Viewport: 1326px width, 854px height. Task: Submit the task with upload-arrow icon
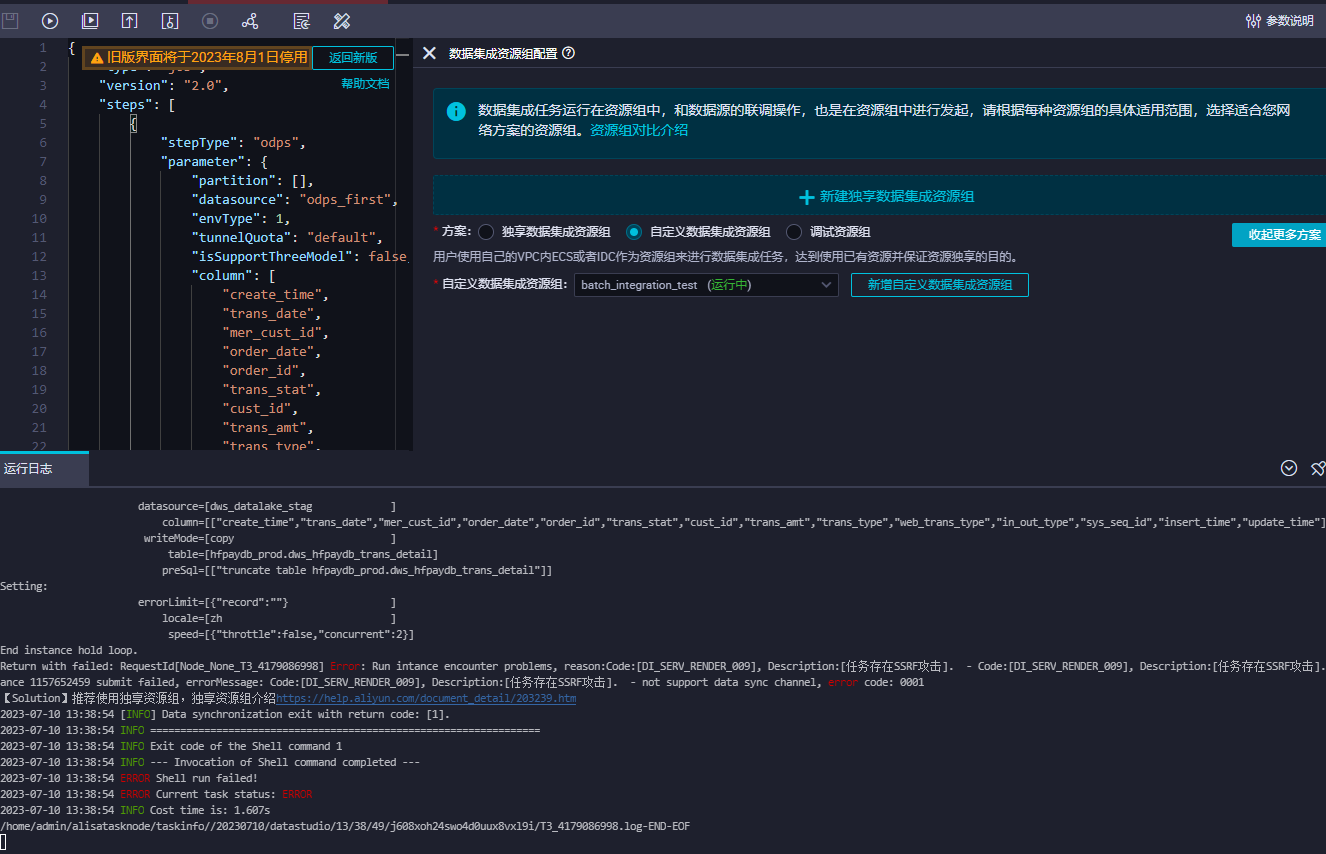pos(130,20)
